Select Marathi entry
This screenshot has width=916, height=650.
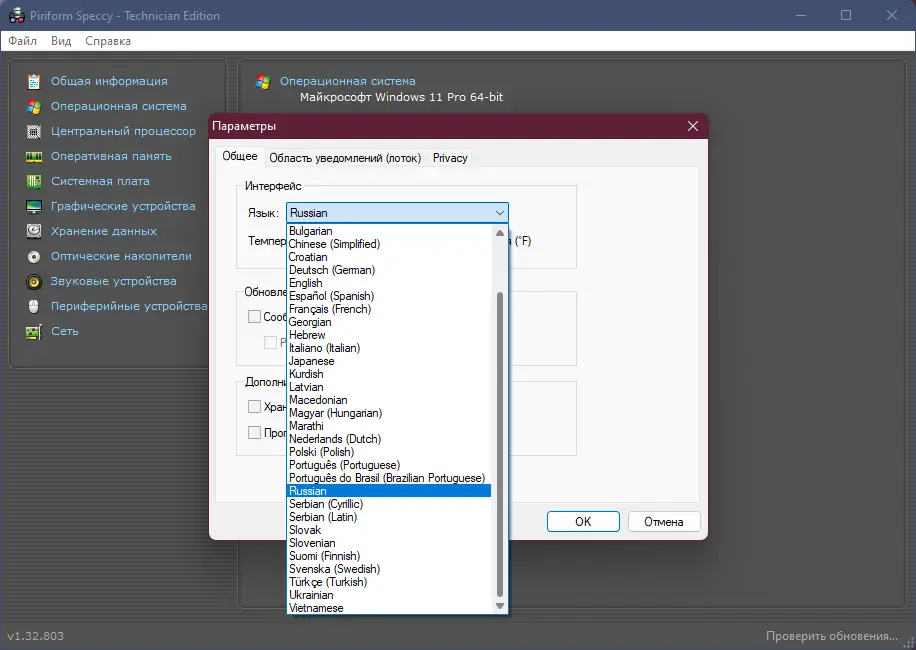pyautogui.click(x=390, y=426)
